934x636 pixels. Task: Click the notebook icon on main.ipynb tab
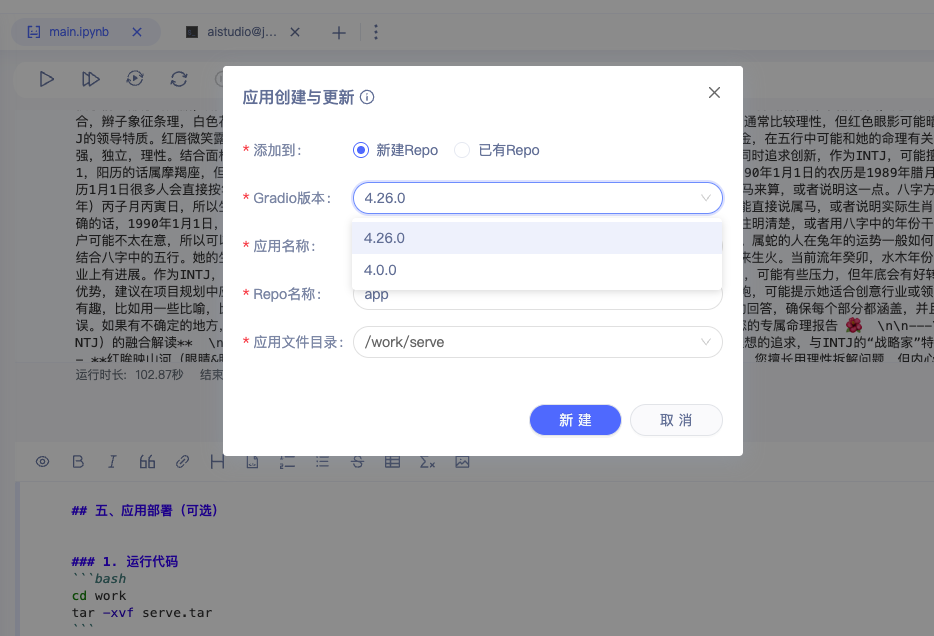(x=34, y=32)
